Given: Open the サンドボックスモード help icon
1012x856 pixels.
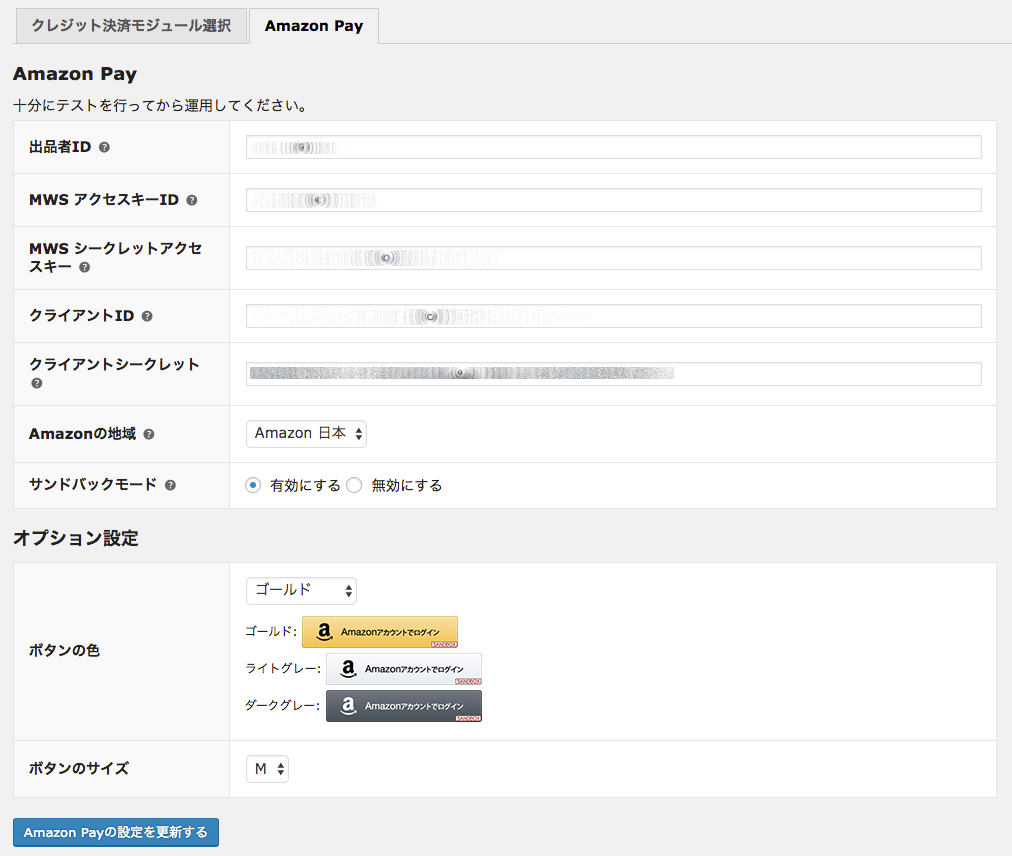Looking at the screenshot, I should [170, 485].
